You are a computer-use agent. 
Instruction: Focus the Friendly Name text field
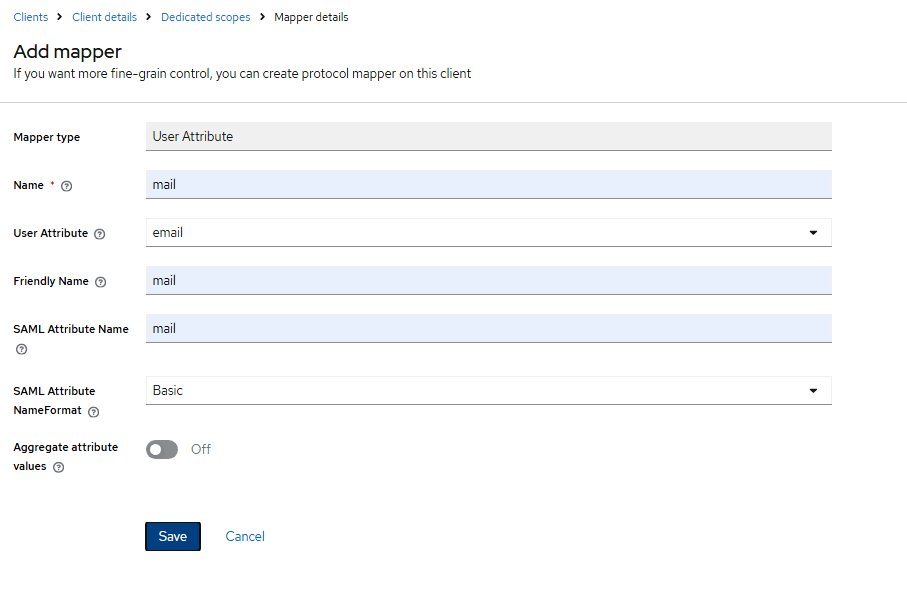tap(488, 281)
